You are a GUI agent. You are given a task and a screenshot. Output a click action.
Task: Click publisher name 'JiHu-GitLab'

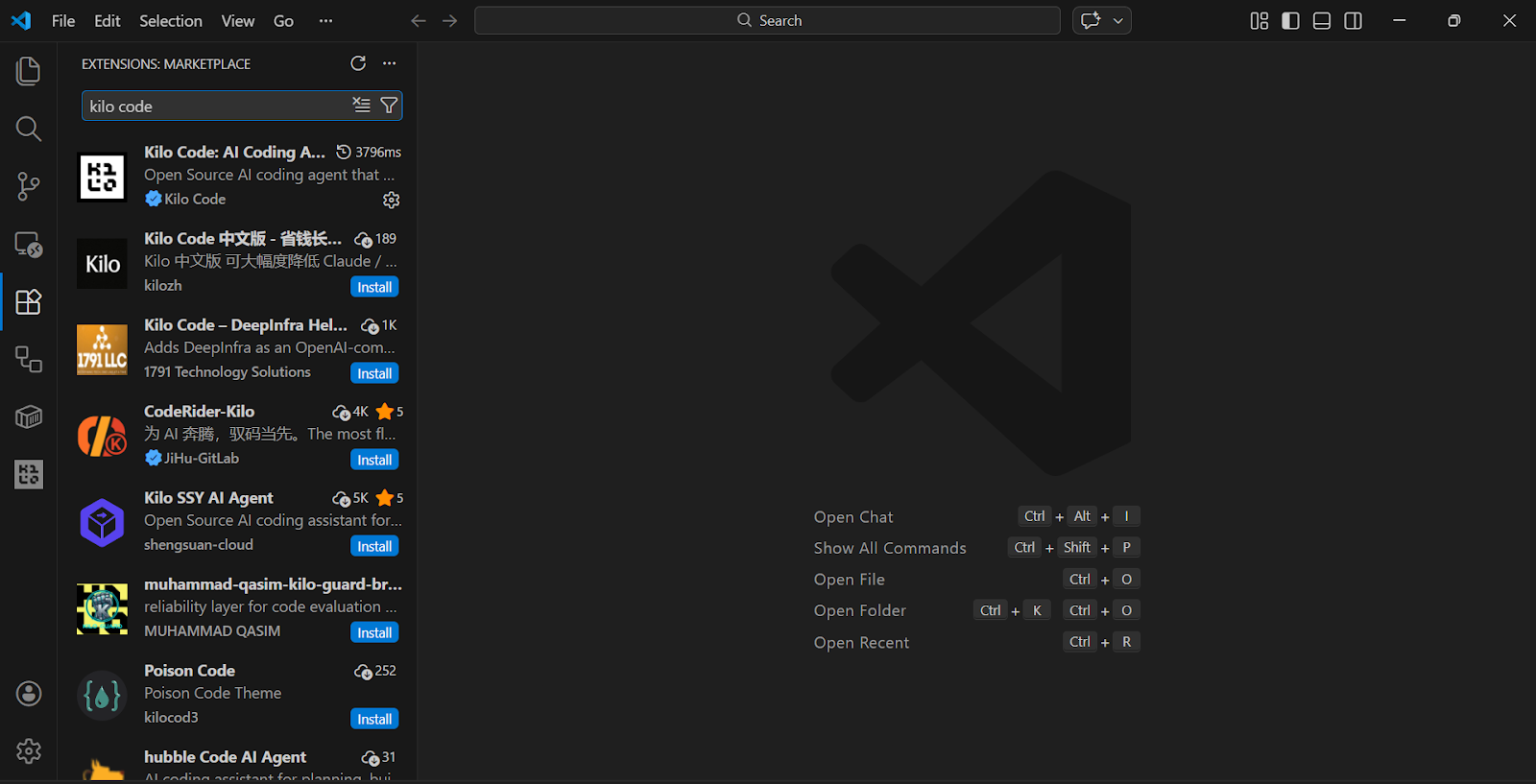point(202,458)
